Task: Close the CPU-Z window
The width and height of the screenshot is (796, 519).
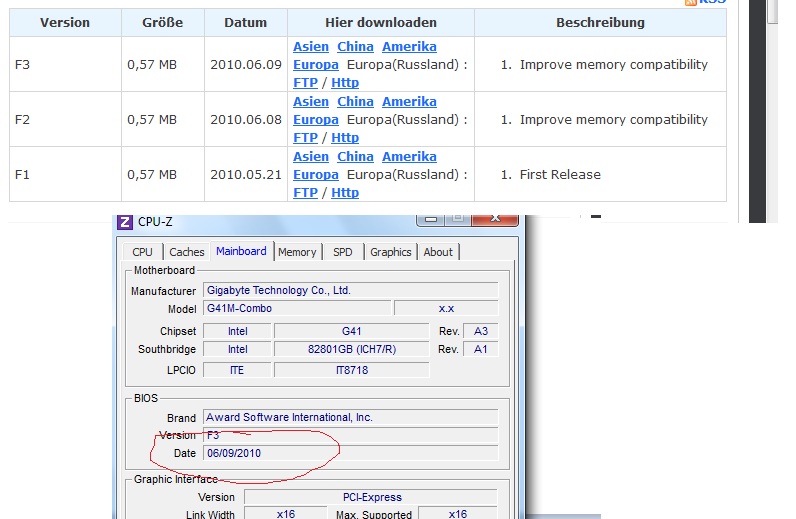Action: click(x=495, y=219)
